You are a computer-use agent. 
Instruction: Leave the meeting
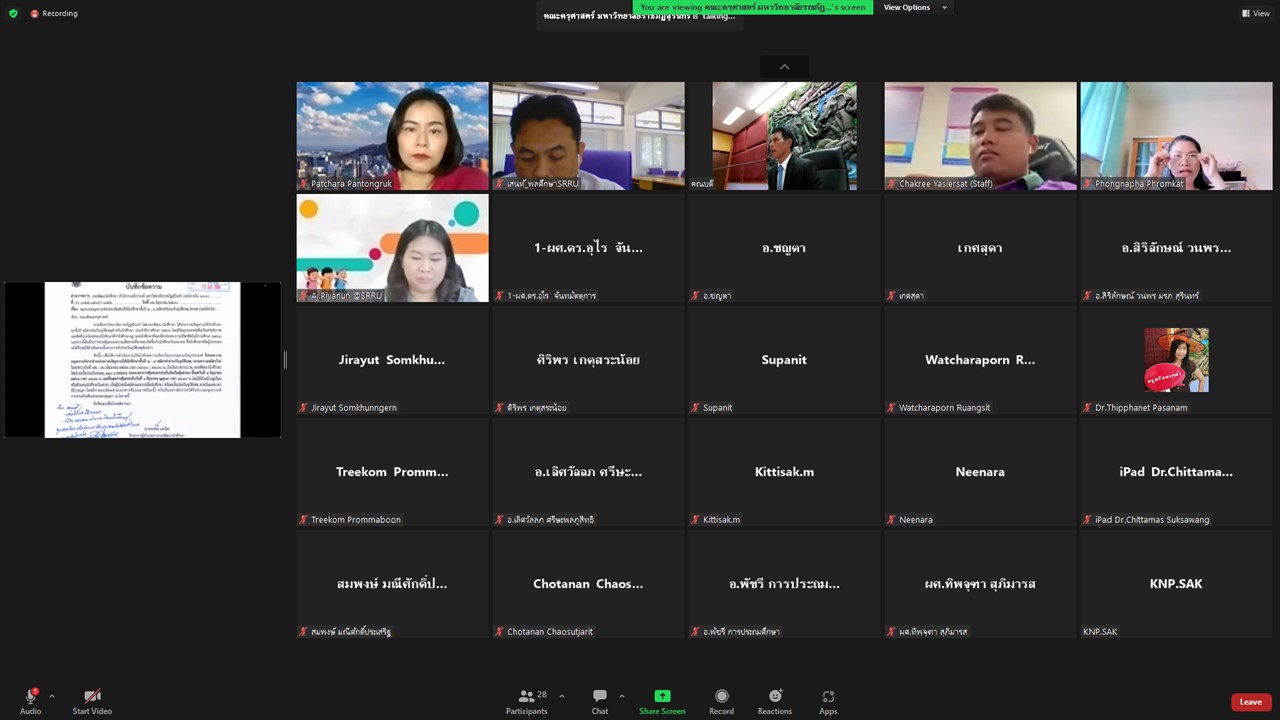click(1250, 702)
